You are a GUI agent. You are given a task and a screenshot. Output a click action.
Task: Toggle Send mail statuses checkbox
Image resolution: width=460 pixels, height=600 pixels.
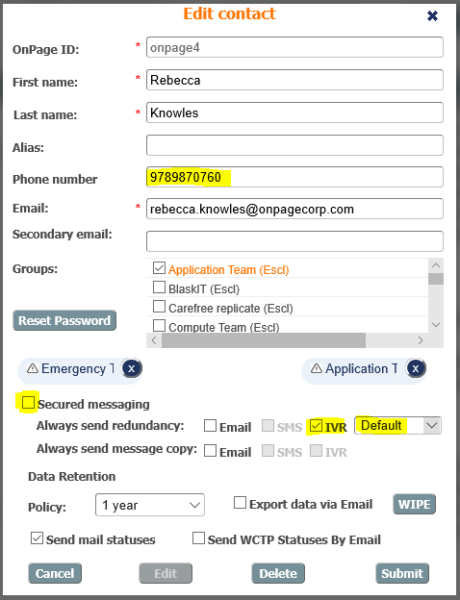(x=37, y=538)
